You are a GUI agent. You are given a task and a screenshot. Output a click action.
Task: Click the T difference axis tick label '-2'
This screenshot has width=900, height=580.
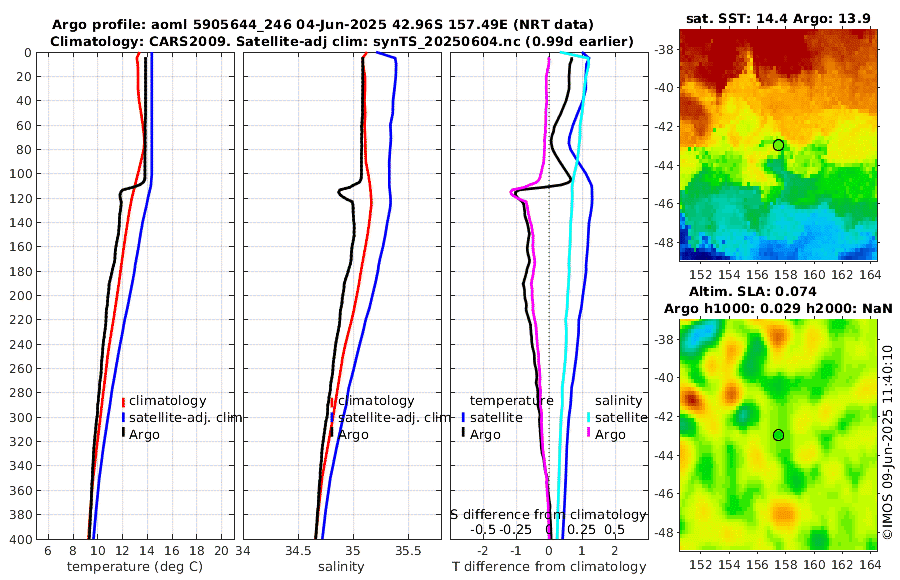(482, 551)
